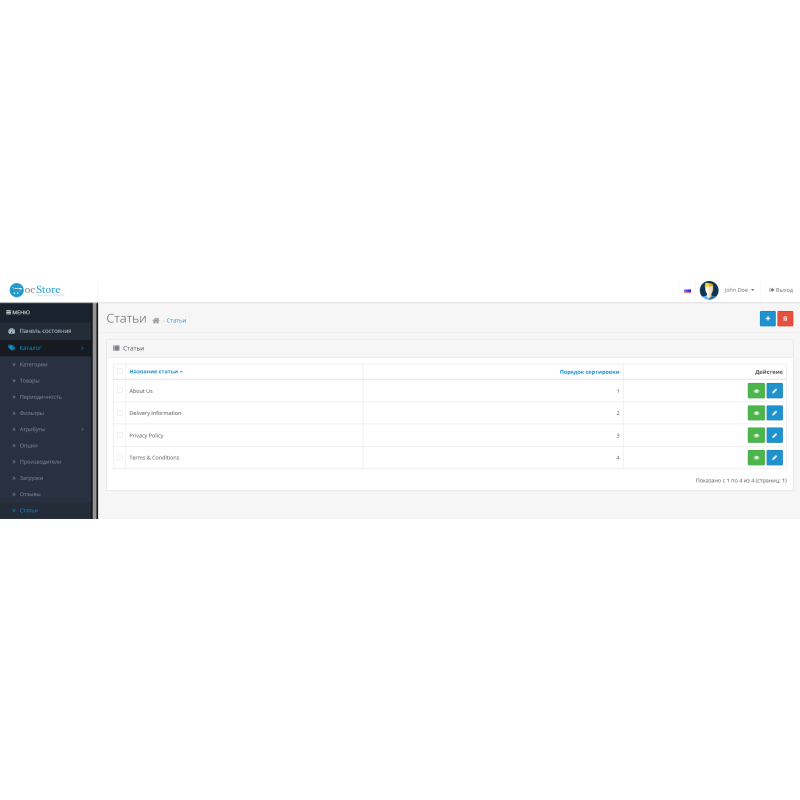Open Панель состояния in the sidebar
Image resolution: width=800 pixels, height=800 pixels.
[45, 331]
